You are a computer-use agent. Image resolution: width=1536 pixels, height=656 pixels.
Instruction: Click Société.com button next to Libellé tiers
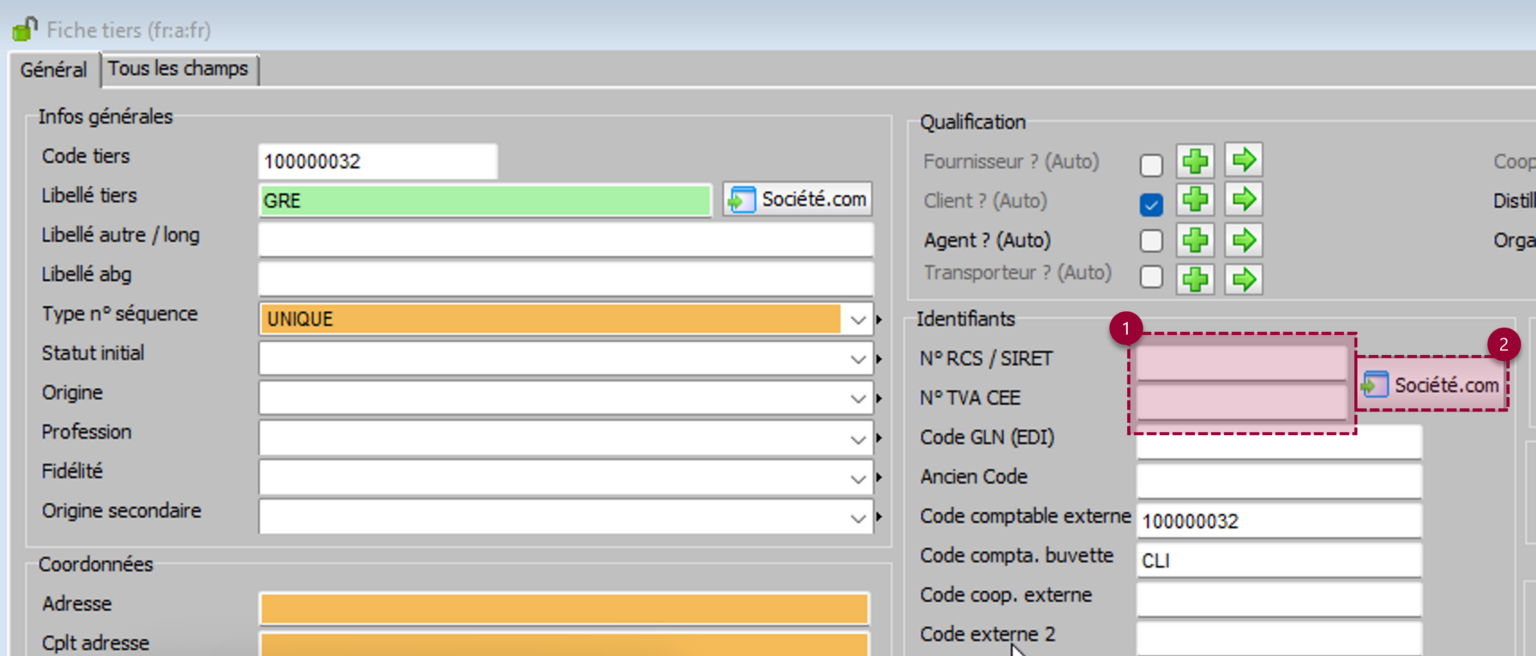tap(798, 199)
